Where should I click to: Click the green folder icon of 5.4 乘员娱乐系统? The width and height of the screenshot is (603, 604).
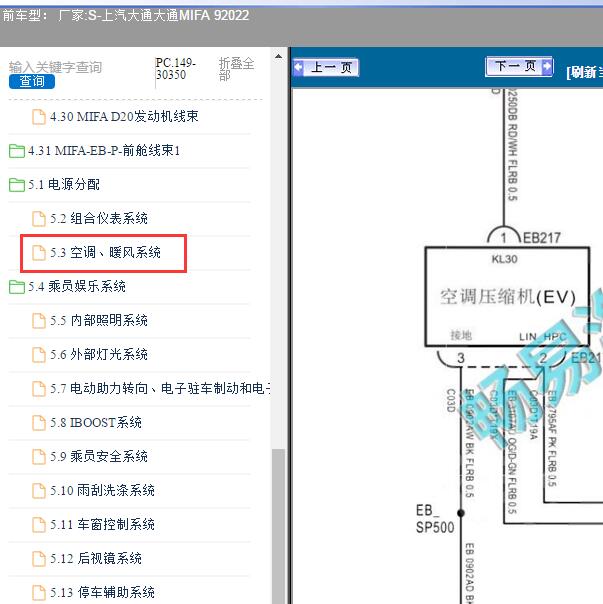click(x=17, y=287)
